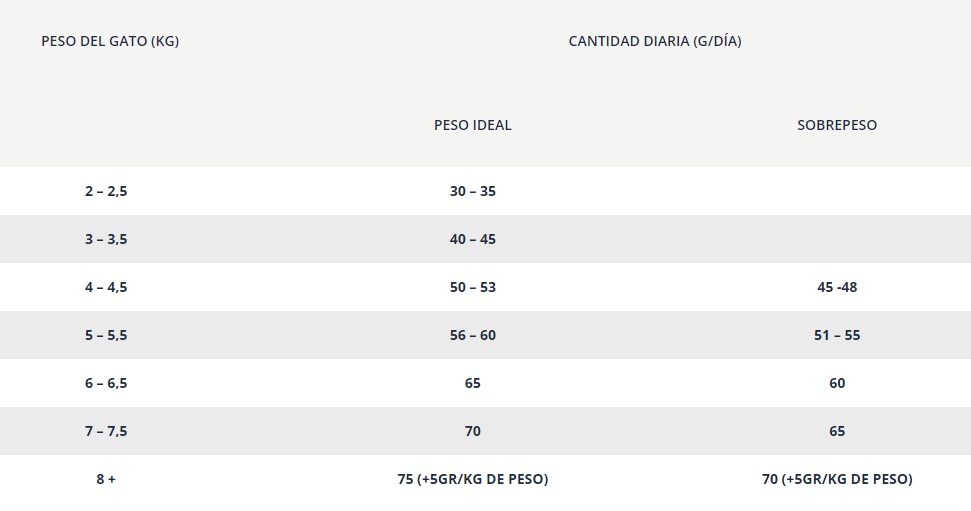This screenshot has width=971, height=511.
Task: Click the '30 – 35' ideal amount cell
Action: tap(473, 191)
